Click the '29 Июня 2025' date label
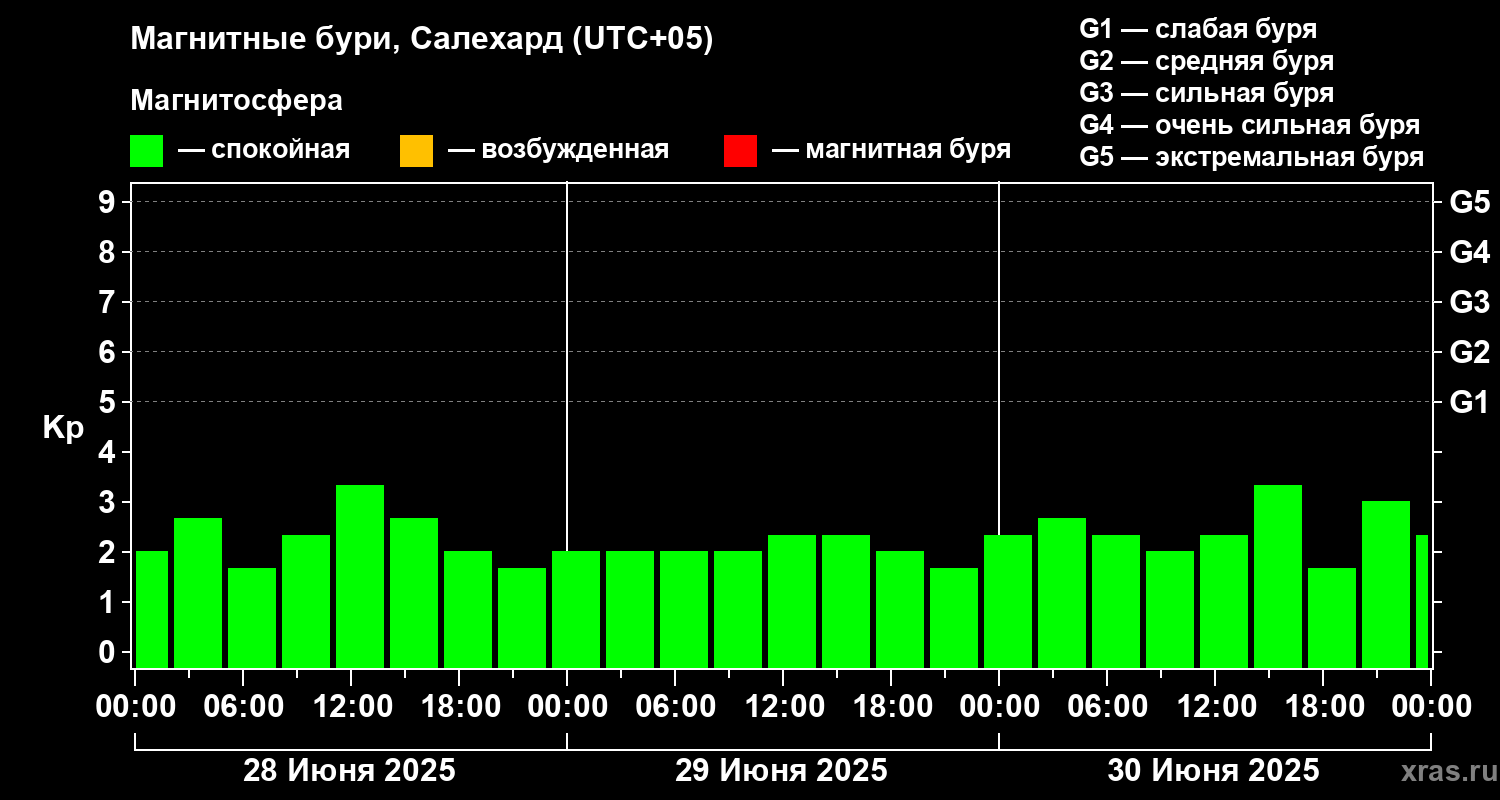The image size is (1500, 800). coord(782,771)
